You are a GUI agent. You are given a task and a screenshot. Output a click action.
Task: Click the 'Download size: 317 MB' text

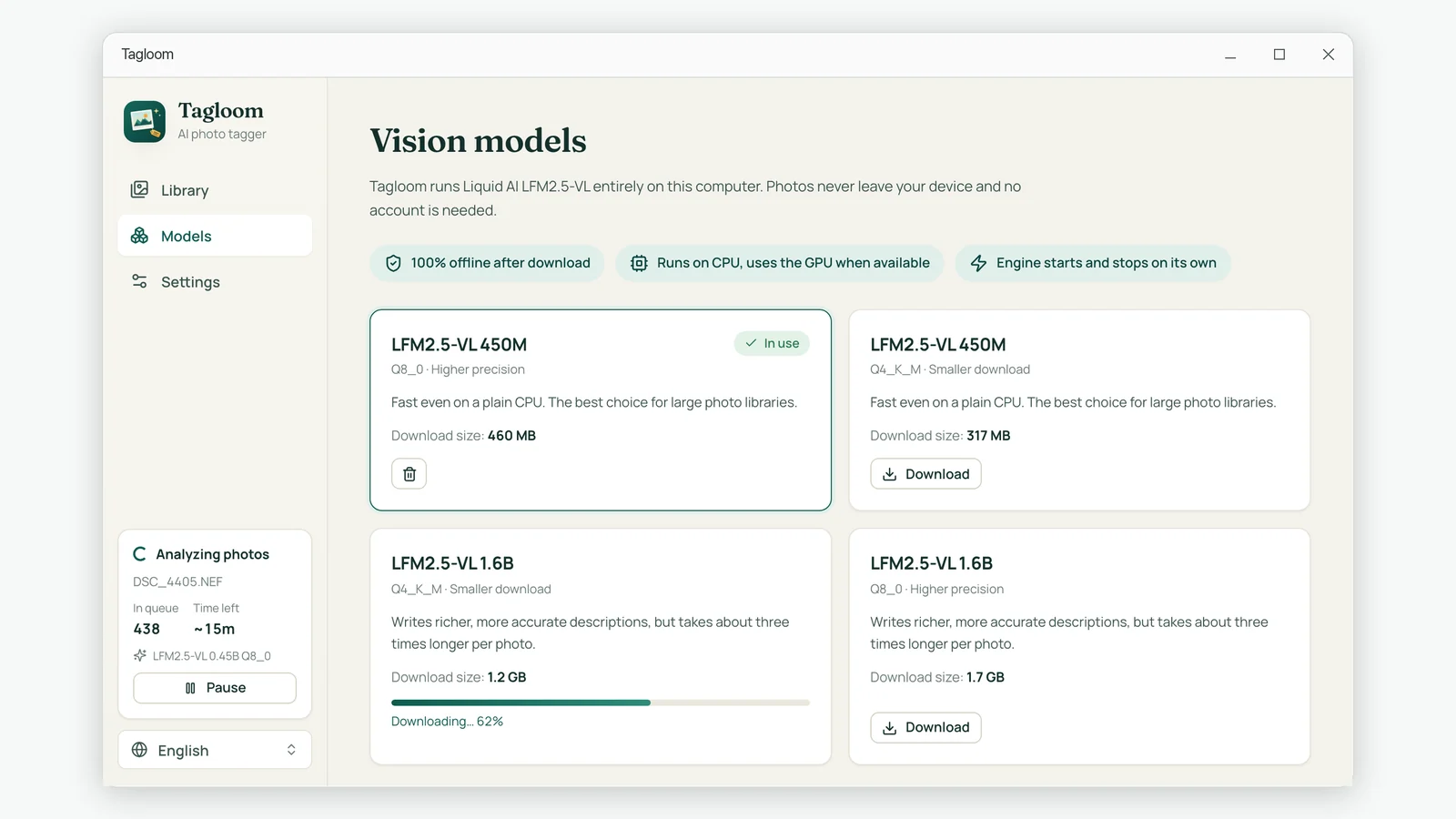click(940, 436)
